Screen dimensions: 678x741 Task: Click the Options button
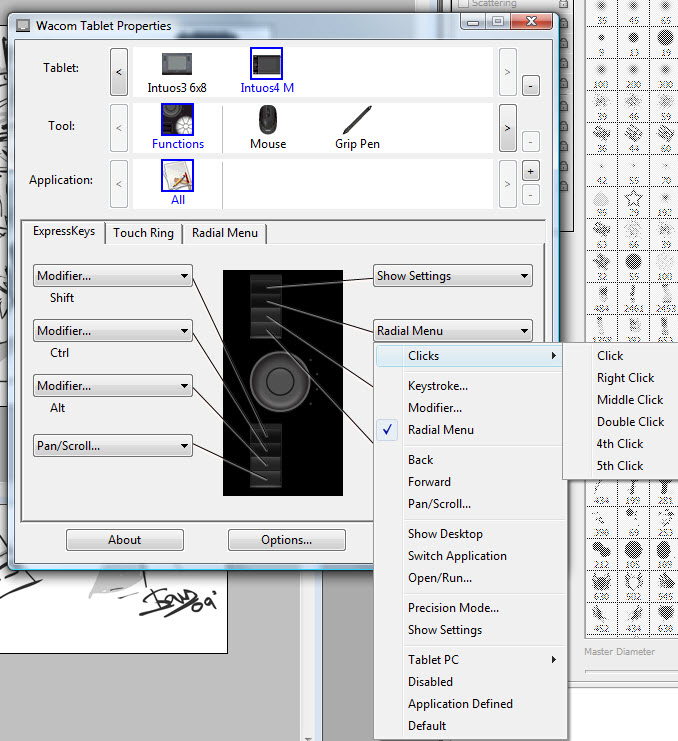(x=287, y=540)
